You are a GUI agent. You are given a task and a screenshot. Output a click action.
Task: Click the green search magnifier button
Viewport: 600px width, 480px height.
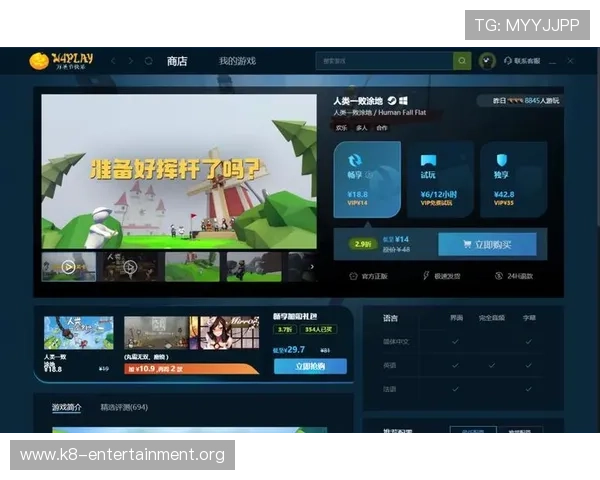tap(462, 61)
